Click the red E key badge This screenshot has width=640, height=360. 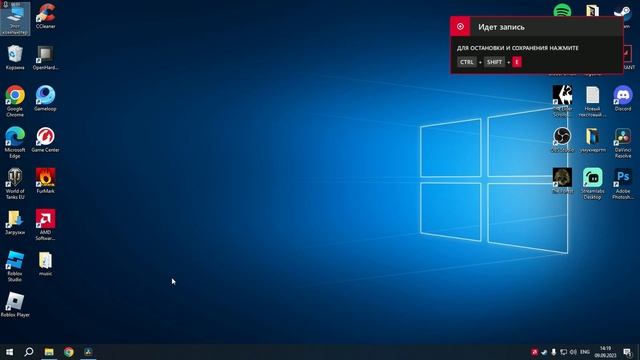(517, 62)
